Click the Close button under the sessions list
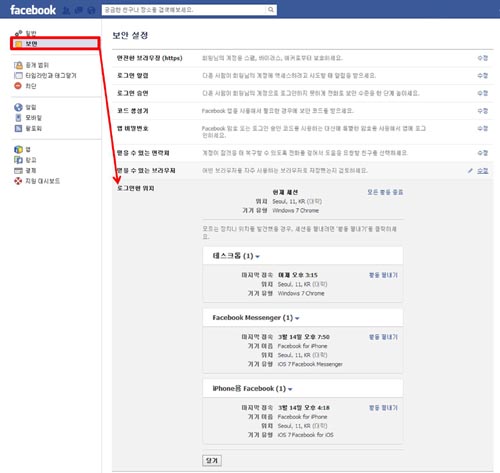500x473 pixels. tap(212, 461)
